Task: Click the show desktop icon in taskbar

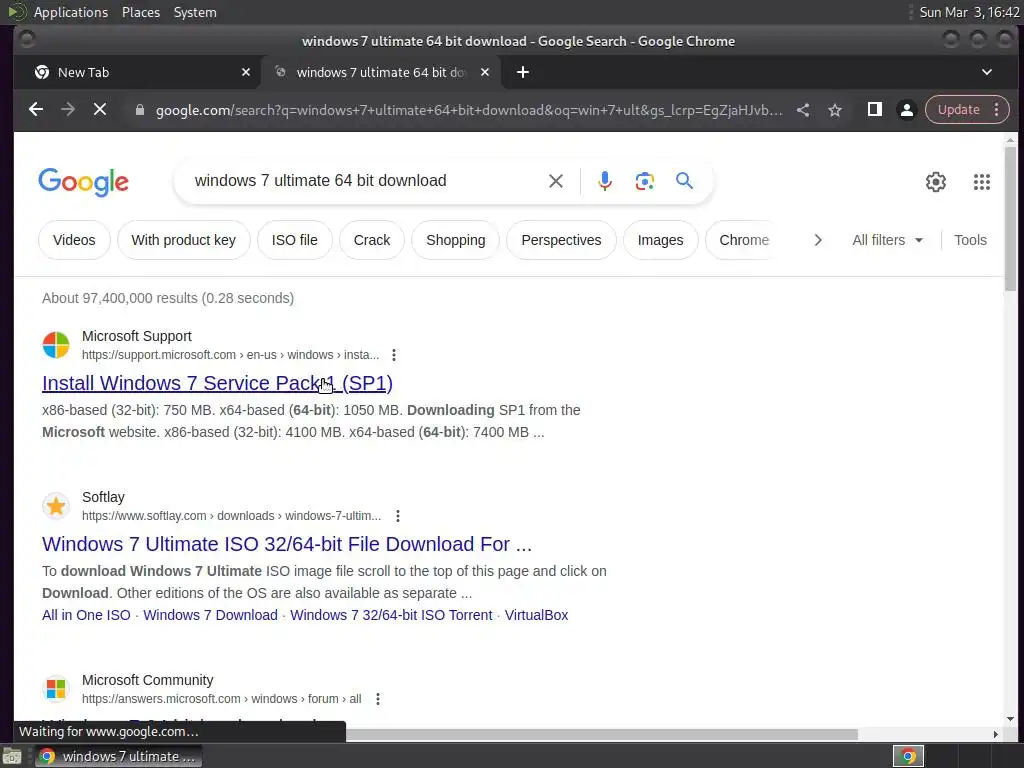Action: click(12, 756)
